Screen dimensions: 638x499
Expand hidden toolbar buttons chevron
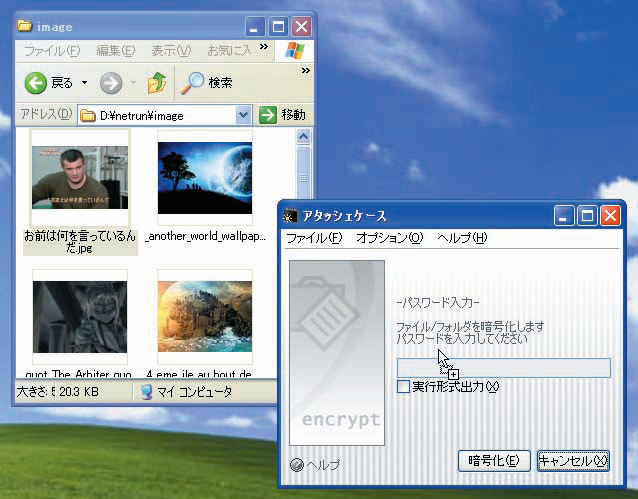pos(306,70)
